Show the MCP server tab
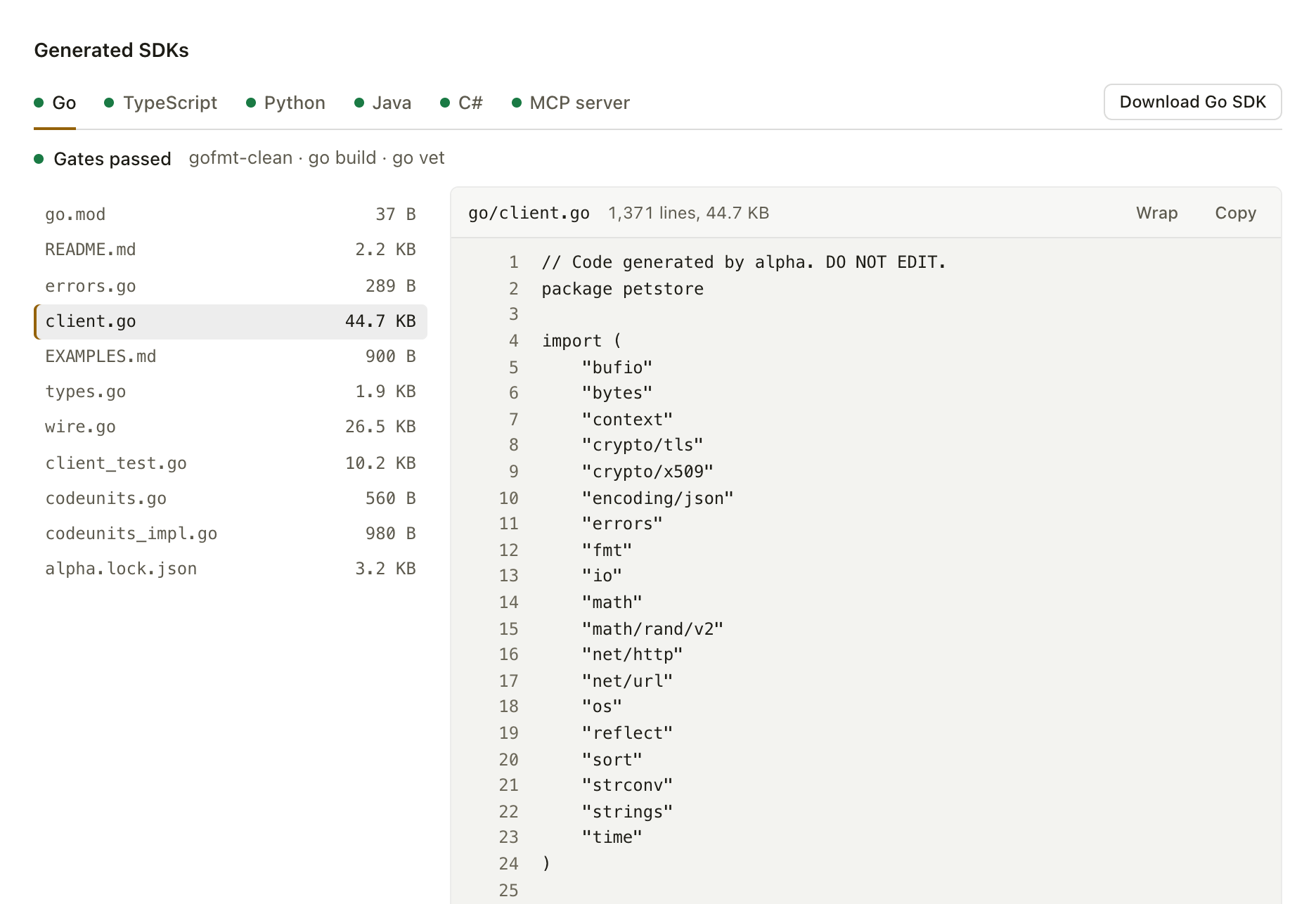Viewport: 1316px width, 904px height. pos(571,103)
